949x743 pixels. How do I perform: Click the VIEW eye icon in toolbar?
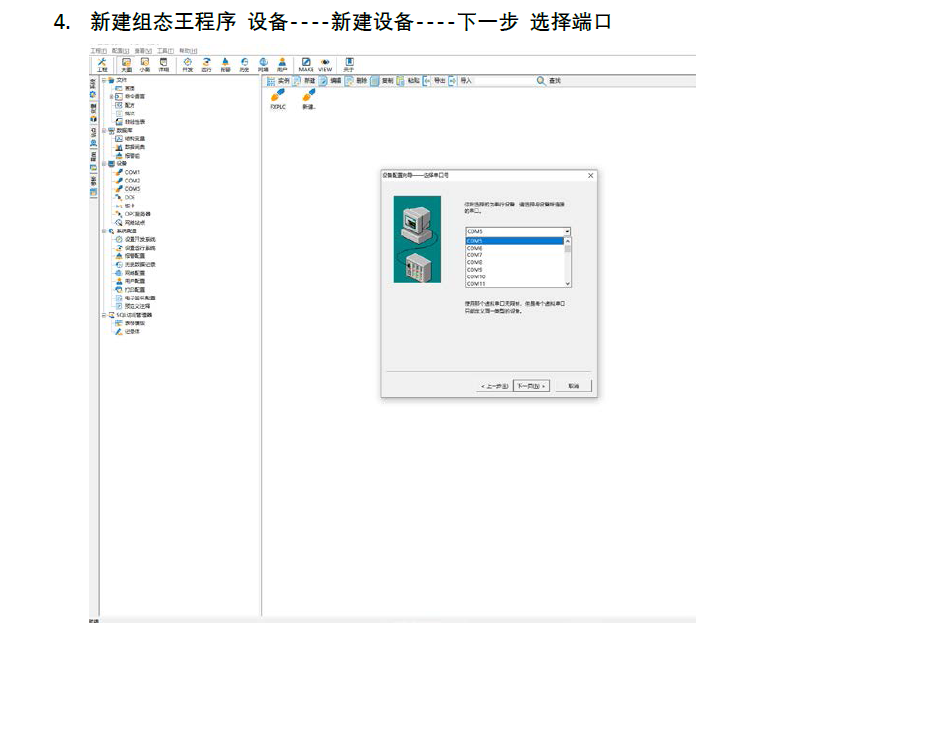click(x=325, y=63)
